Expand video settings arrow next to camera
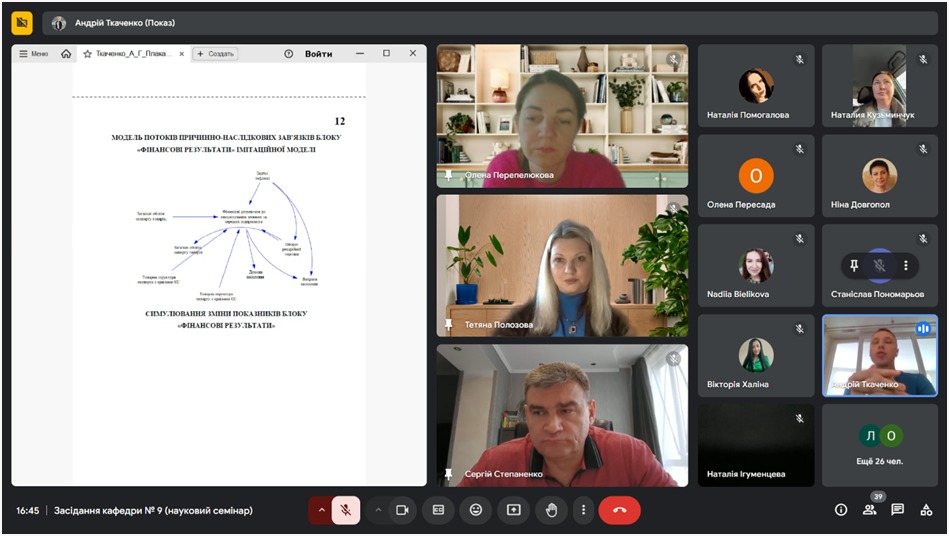 click(x=378, y=510)
